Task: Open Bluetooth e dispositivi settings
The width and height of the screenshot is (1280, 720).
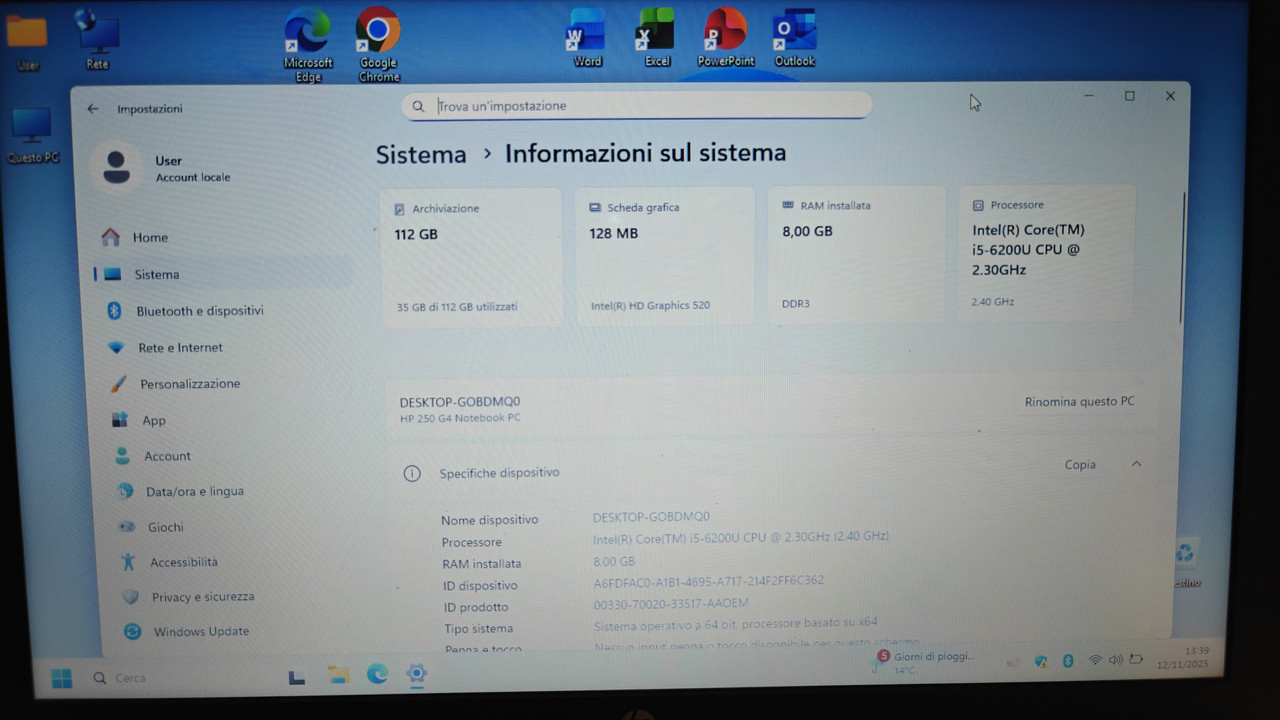Action: point(199,311)
